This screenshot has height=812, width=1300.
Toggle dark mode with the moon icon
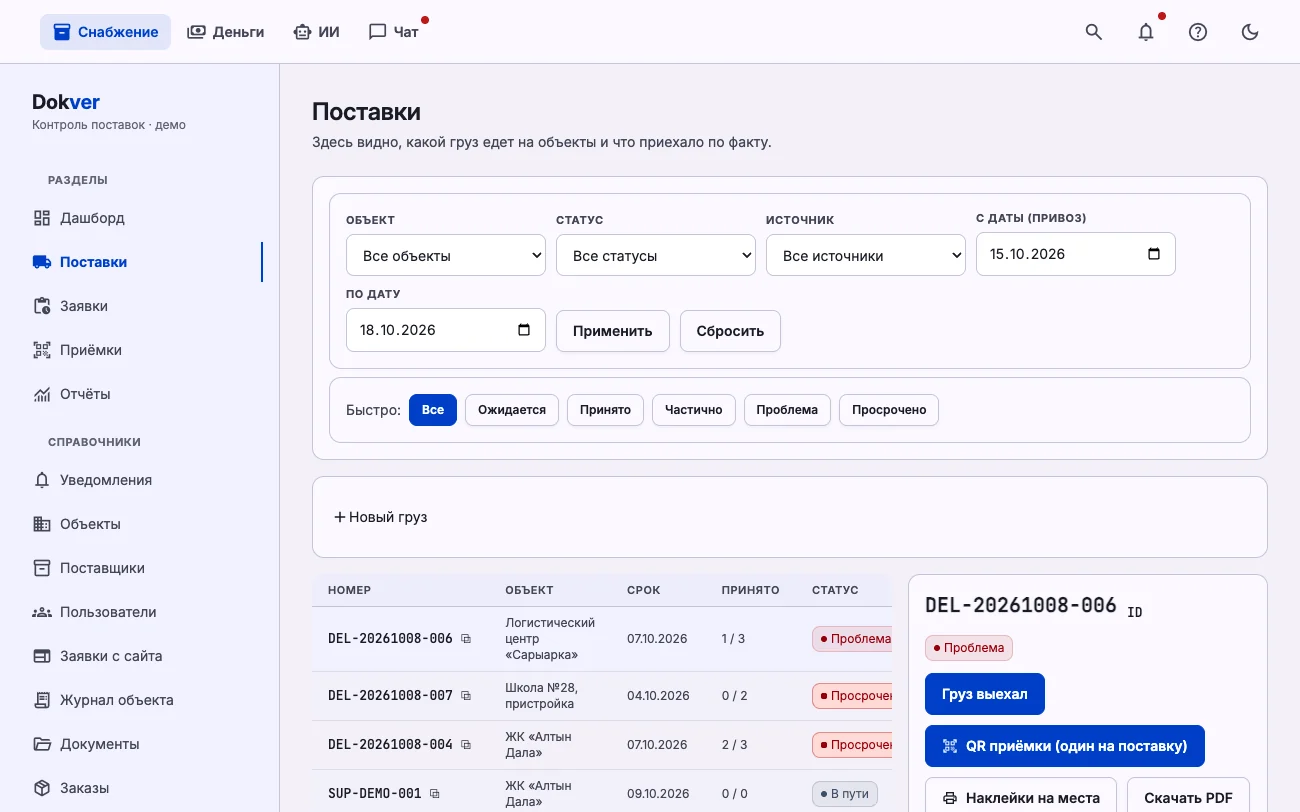point(1250,32)
